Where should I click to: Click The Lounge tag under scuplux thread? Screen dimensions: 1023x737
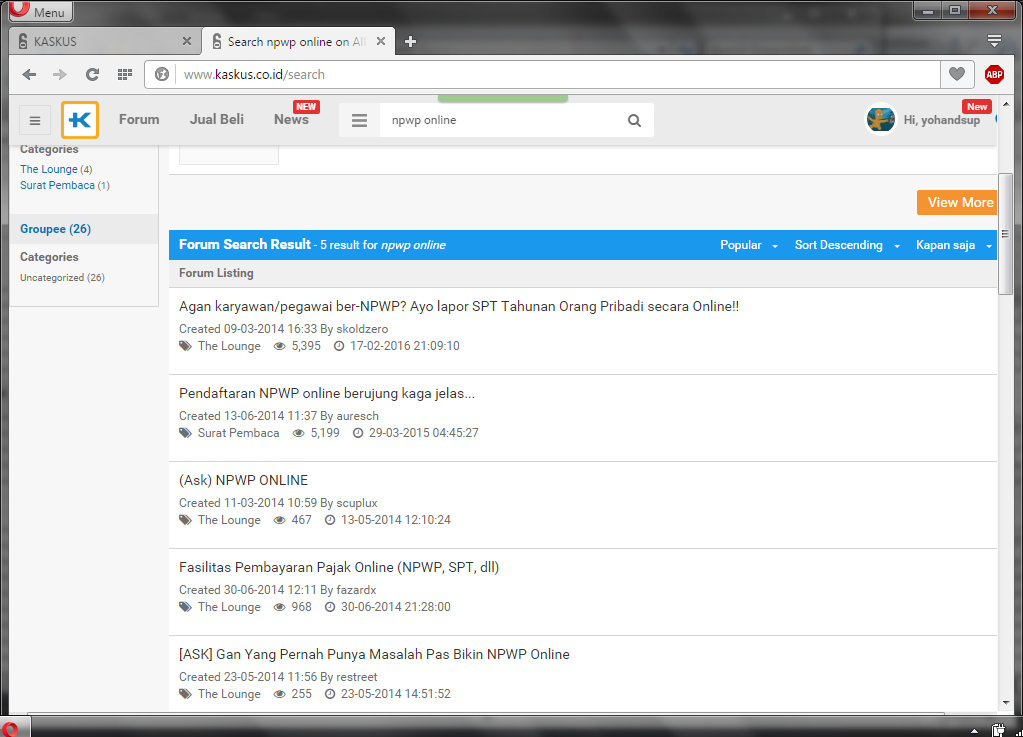coord(229,520)
